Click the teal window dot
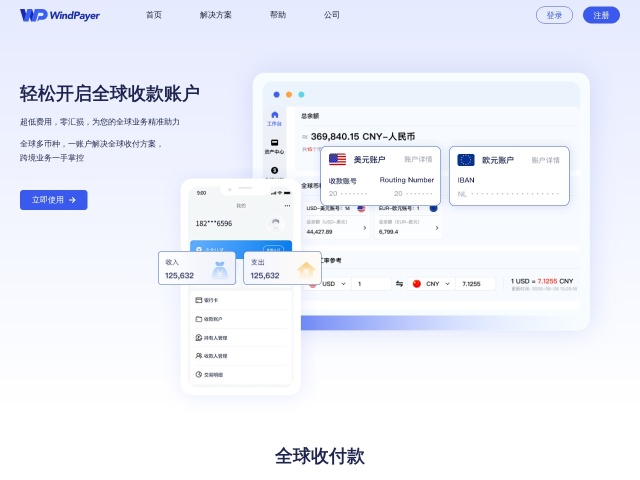 click(x=301, y=95)
